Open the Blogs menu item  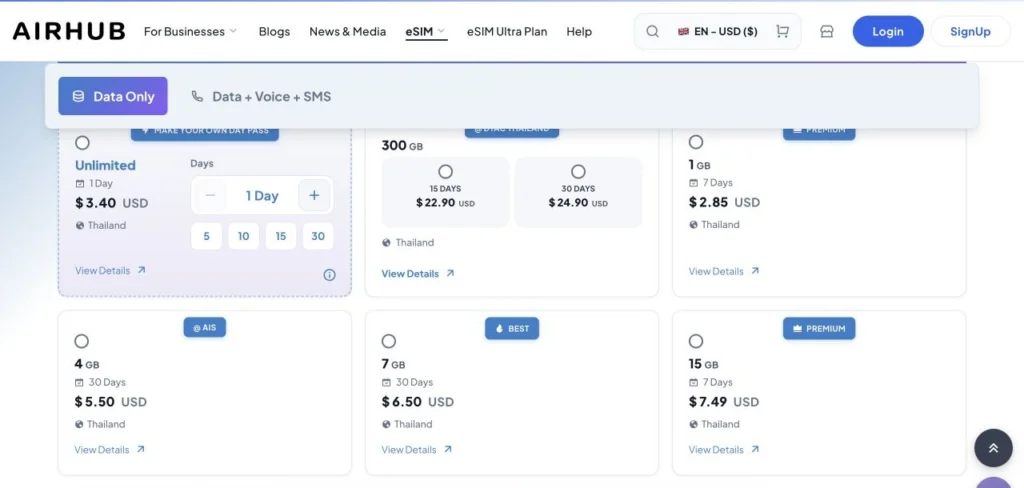click(274, 31)
